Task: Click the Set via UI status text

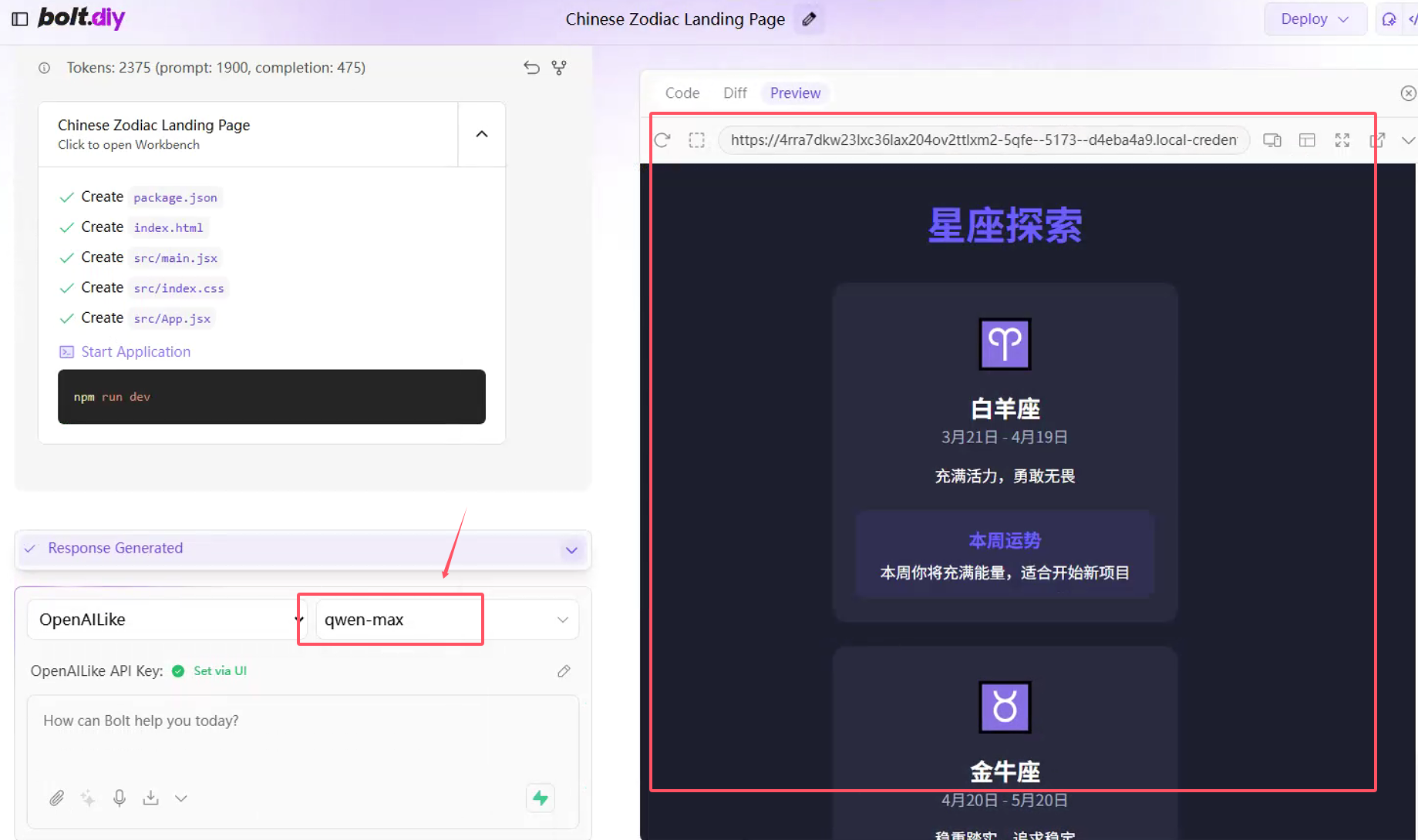Action: pyautogui.click(x=220, y=670)
